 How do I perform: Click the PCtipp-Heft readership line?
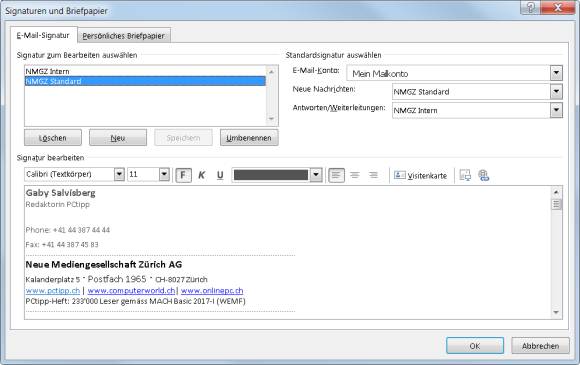pyautogui.click(x=135, y=301)
